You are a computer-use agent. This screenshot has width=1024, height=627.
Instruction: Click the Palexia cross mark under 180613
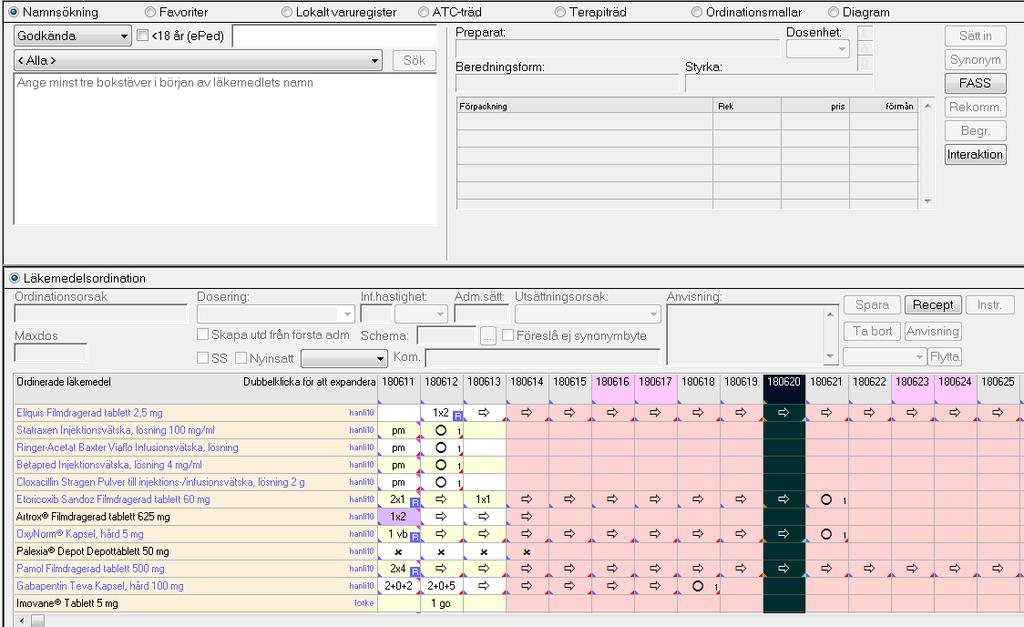[484, 552]
